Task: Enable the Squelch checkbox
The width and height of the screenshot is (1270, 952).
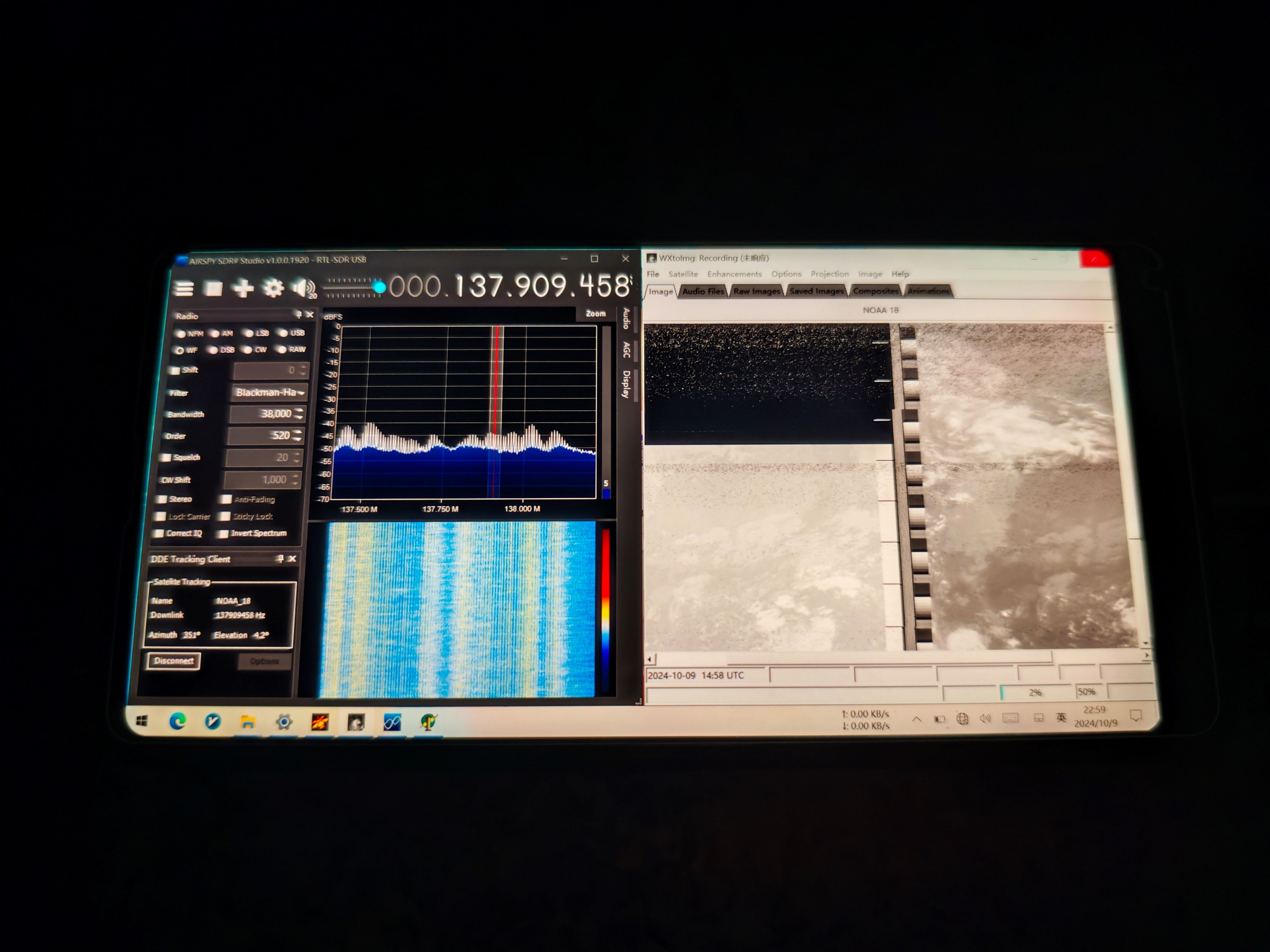Action: pos(167,457)
